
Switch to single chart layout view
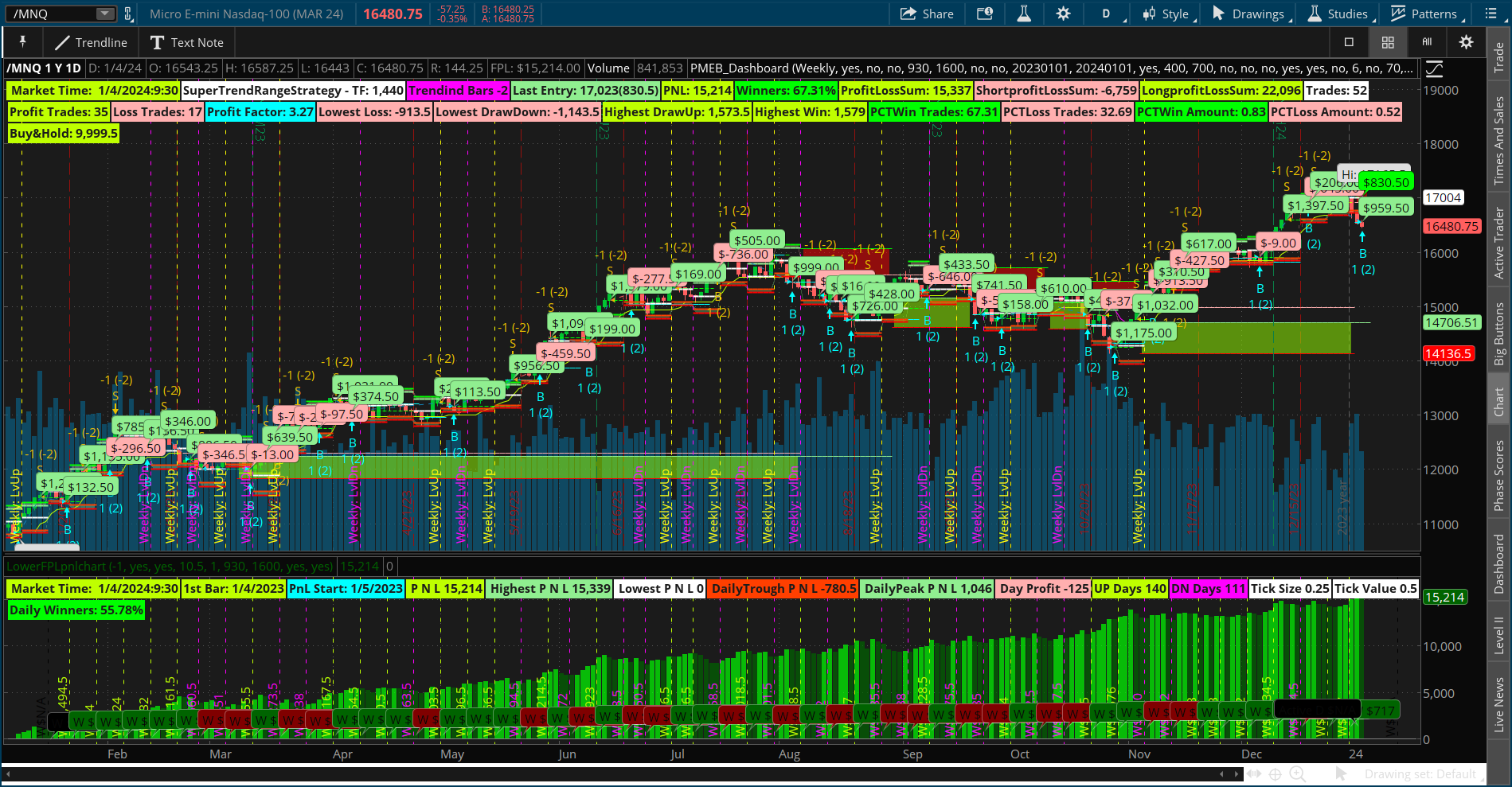coord(1349,42)
